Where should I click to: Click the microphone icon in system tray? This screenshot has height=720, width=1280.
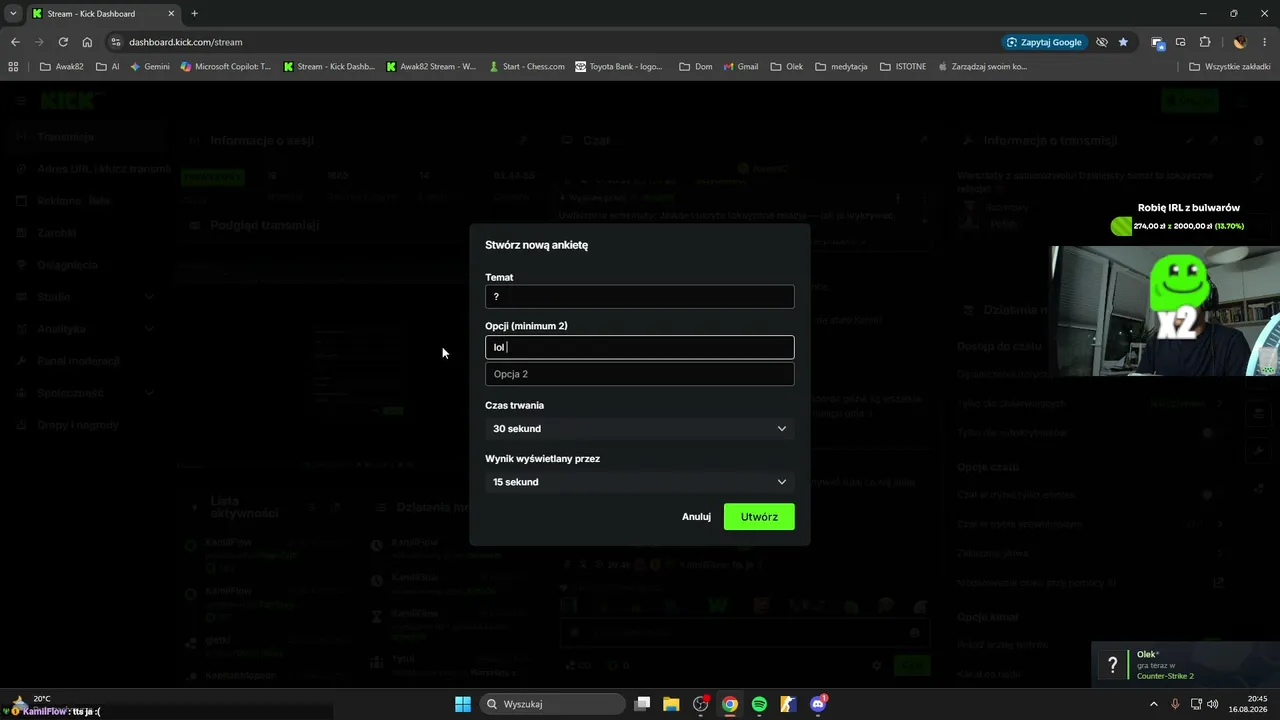pos(1175,704)
